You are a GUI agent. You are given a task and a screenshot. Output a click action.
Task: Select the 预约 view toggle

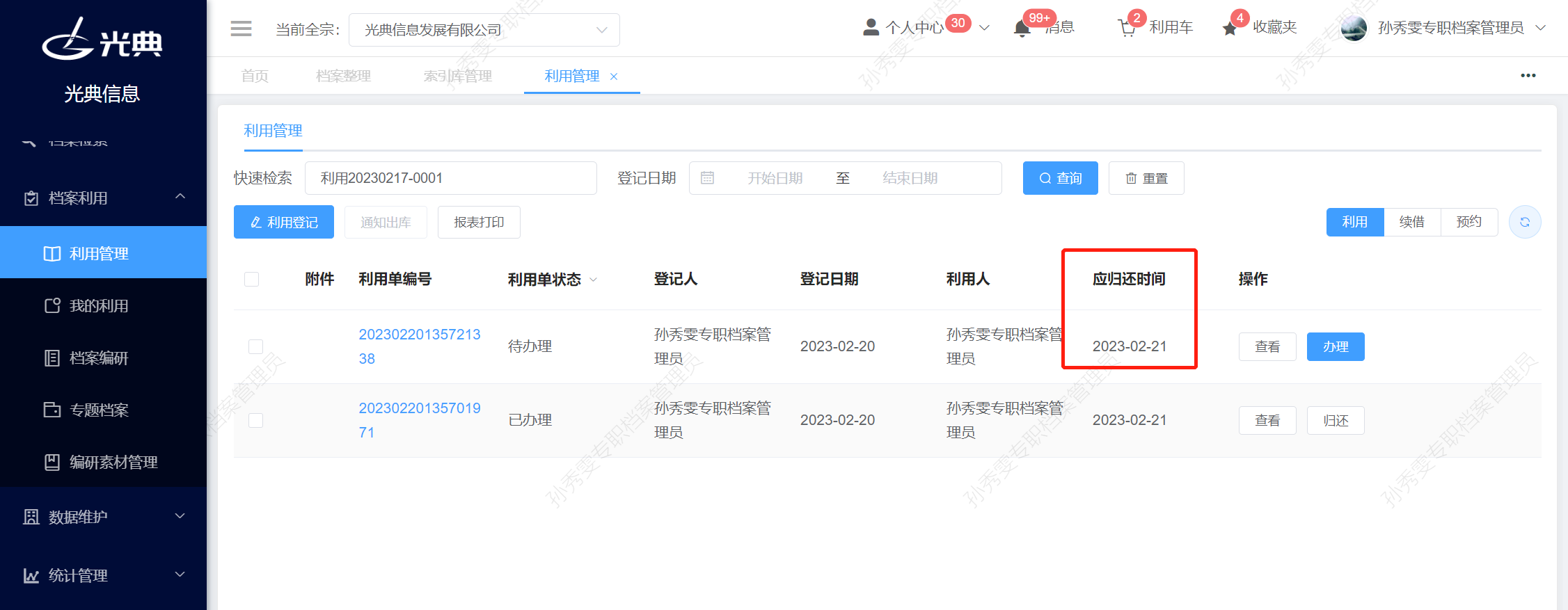click(x=1469, y=222)
